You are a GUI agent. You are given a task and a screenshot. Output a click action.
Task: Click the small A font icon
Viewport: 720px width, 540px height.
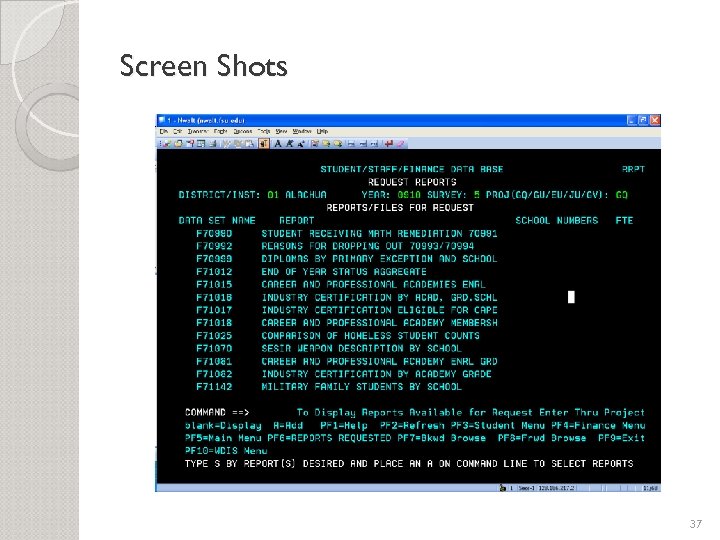301,144
